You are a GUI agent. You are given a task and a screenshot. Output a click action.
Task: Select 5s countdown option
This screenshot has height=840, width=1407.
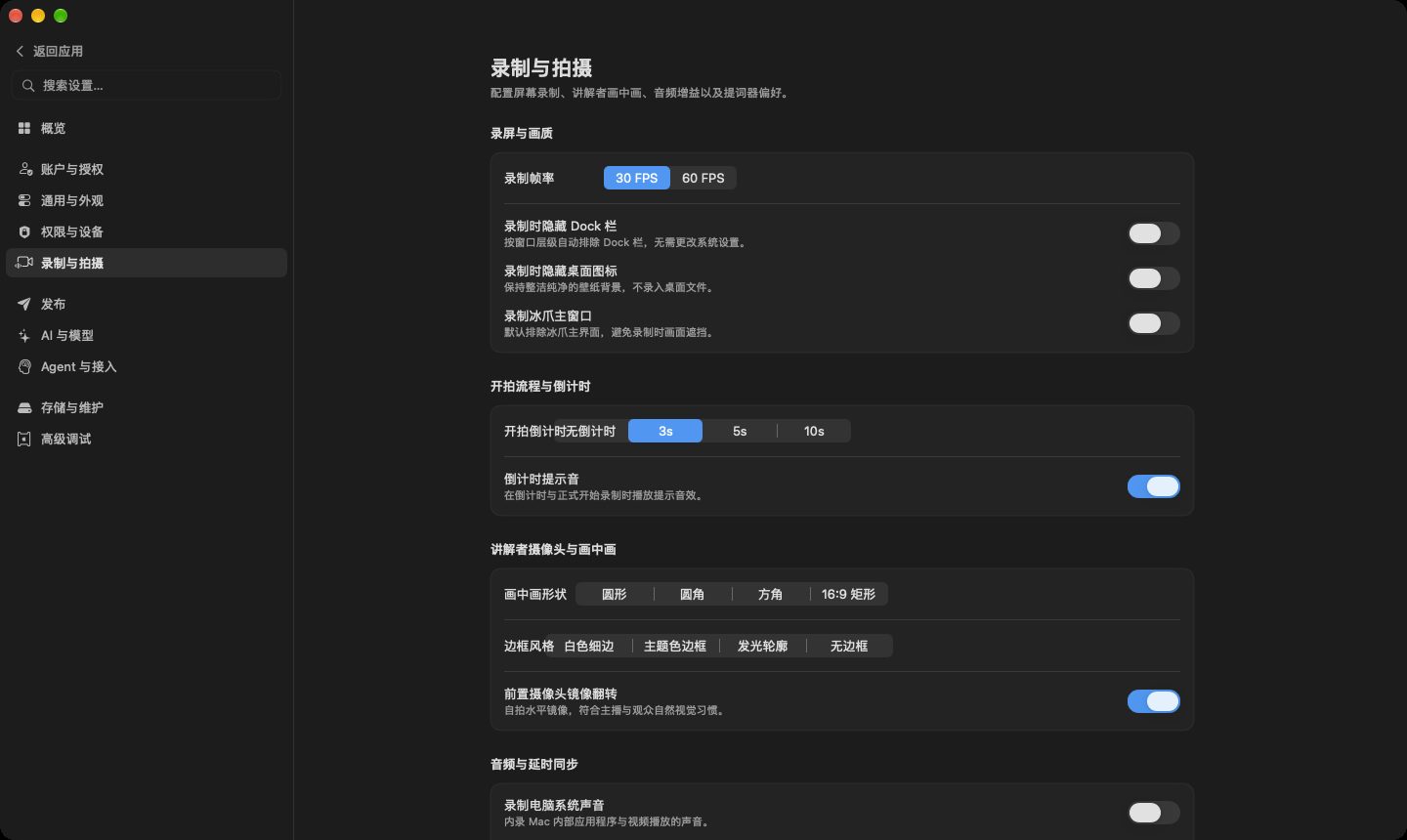740,431
